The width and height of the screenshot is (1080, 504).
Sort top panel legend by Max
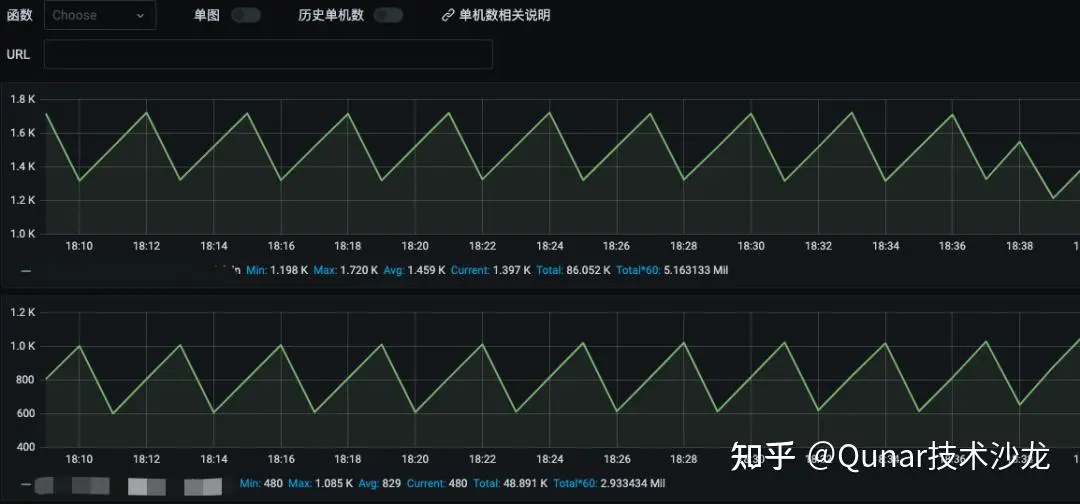click(x=326, y=270)
